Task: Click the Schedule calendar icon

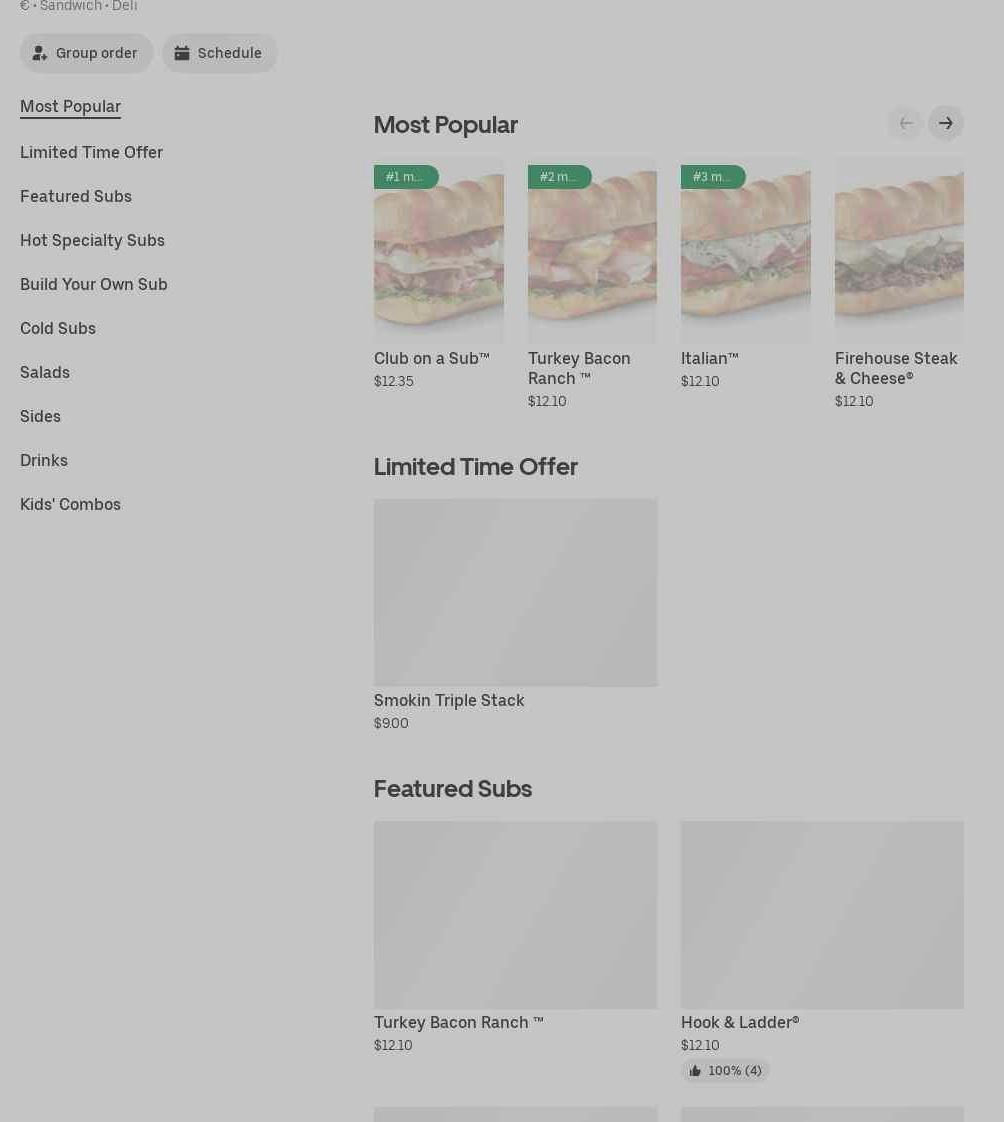Action: point(182,53)
